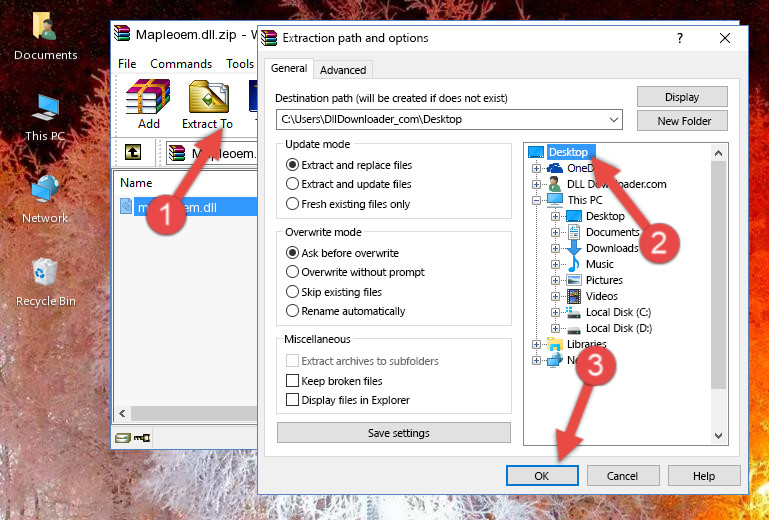Click the This PC computer icon in tree

coord(555,200)
